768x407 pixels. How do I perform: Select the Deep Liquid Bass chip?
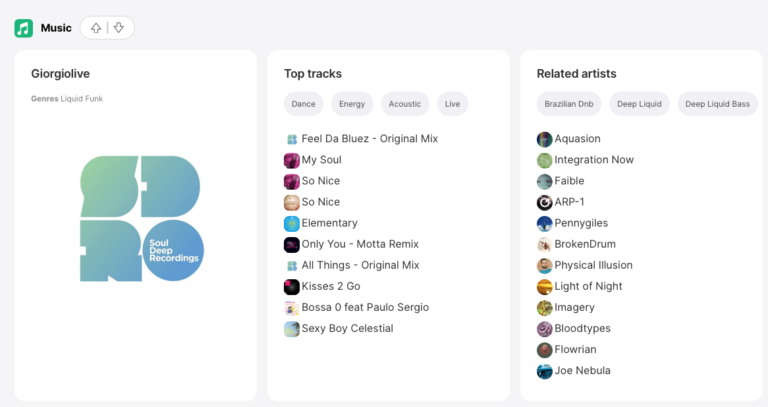tap(717, 104)
